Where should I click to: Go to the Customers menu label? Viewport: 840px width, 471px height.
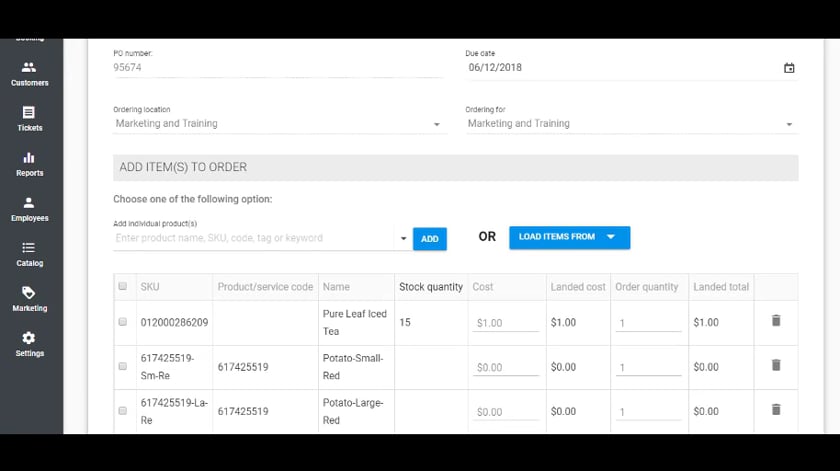point(29,83)
